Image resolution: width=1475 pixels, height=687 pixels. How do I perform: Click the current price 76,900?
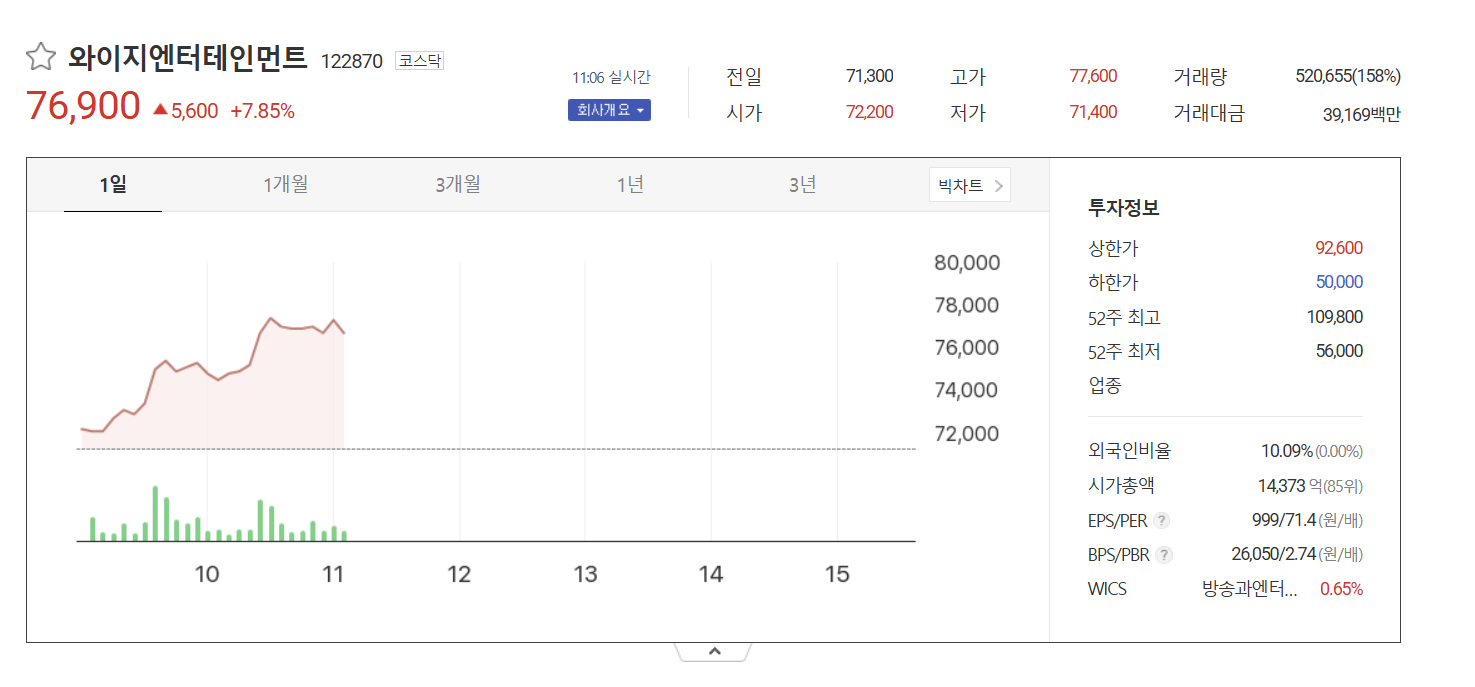tap(83, 106)
